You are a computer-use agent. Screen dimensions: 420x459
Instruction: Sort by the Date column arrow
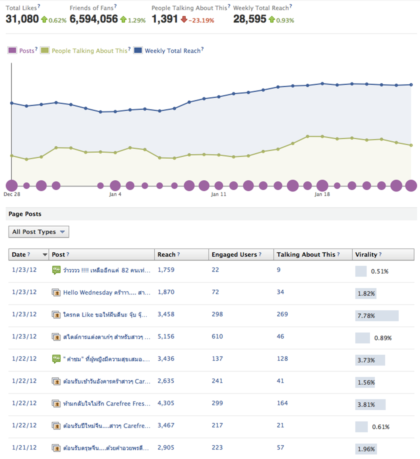click(45, 255)
